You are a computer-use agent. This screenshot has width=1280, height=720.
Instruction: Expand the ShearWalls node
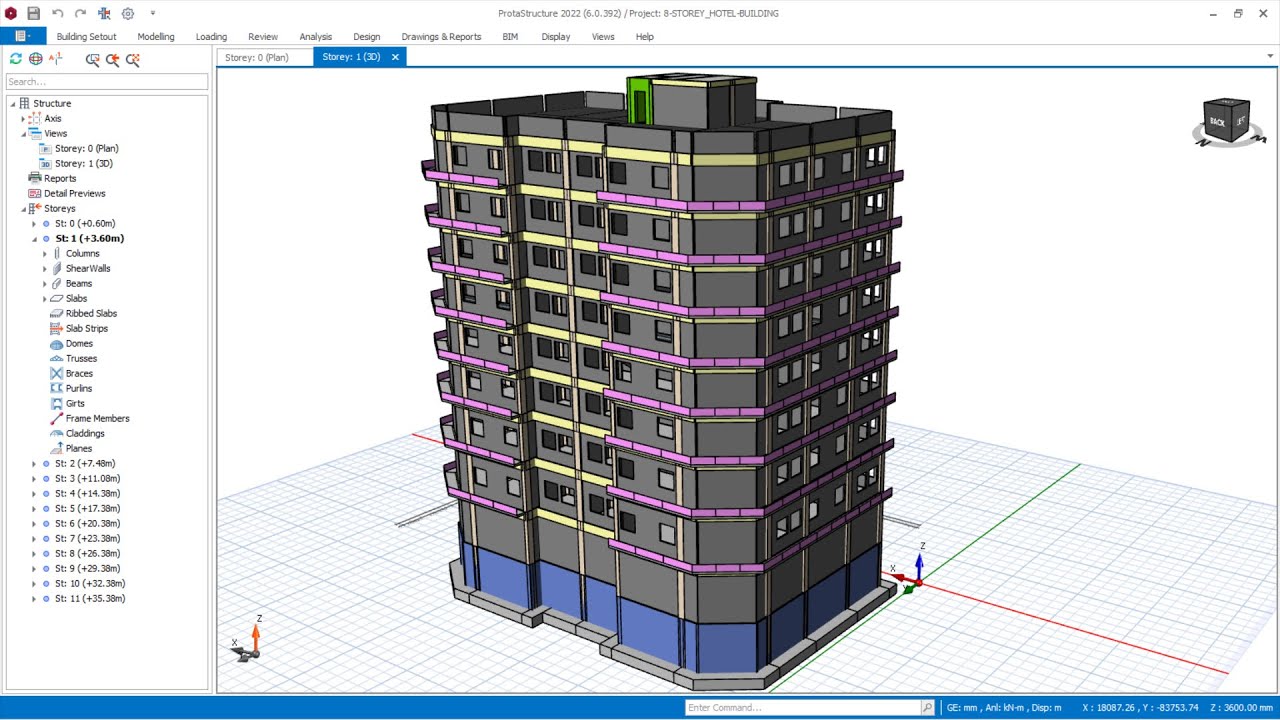45,268
